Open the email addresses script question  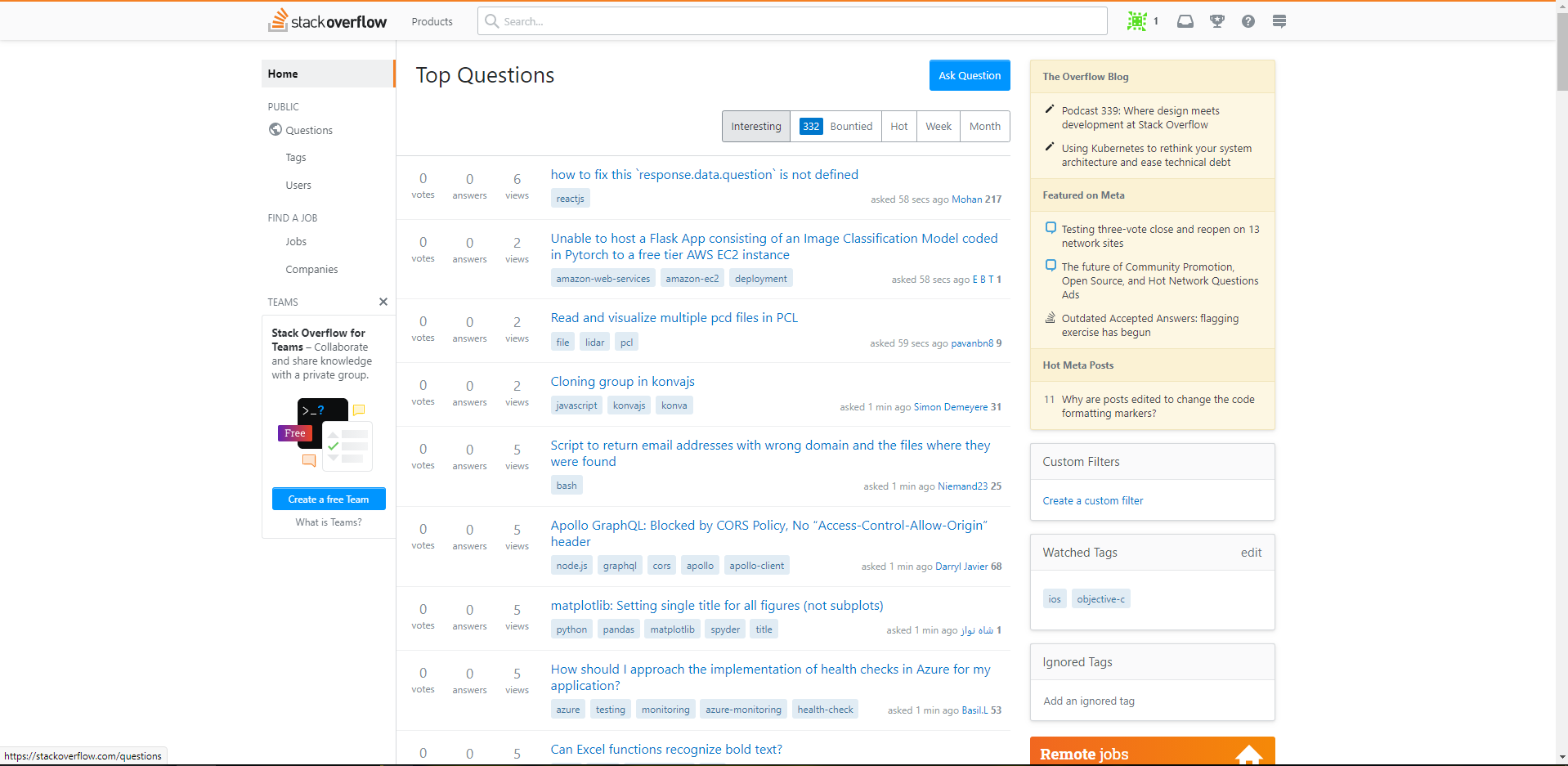point(770,453)
